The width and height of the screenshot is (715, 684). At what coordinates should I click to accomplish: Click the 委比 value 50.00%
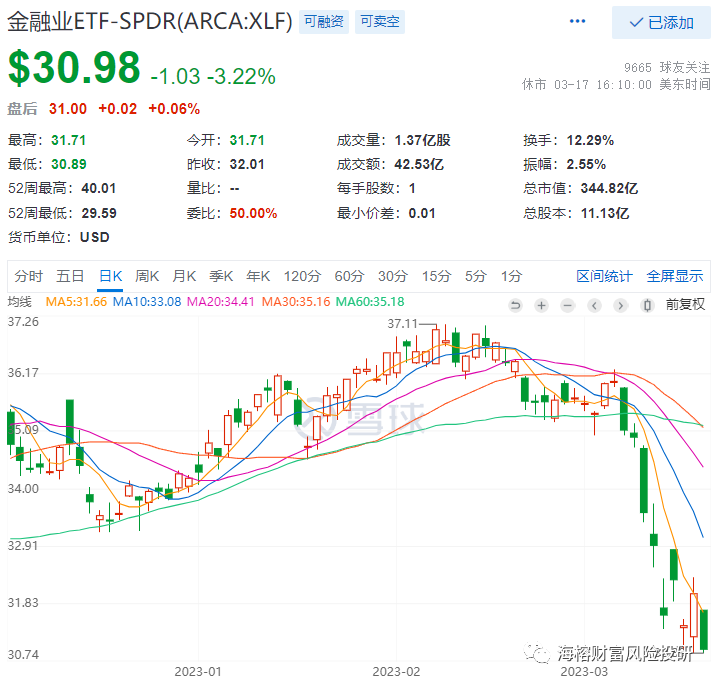coord(253,213)
